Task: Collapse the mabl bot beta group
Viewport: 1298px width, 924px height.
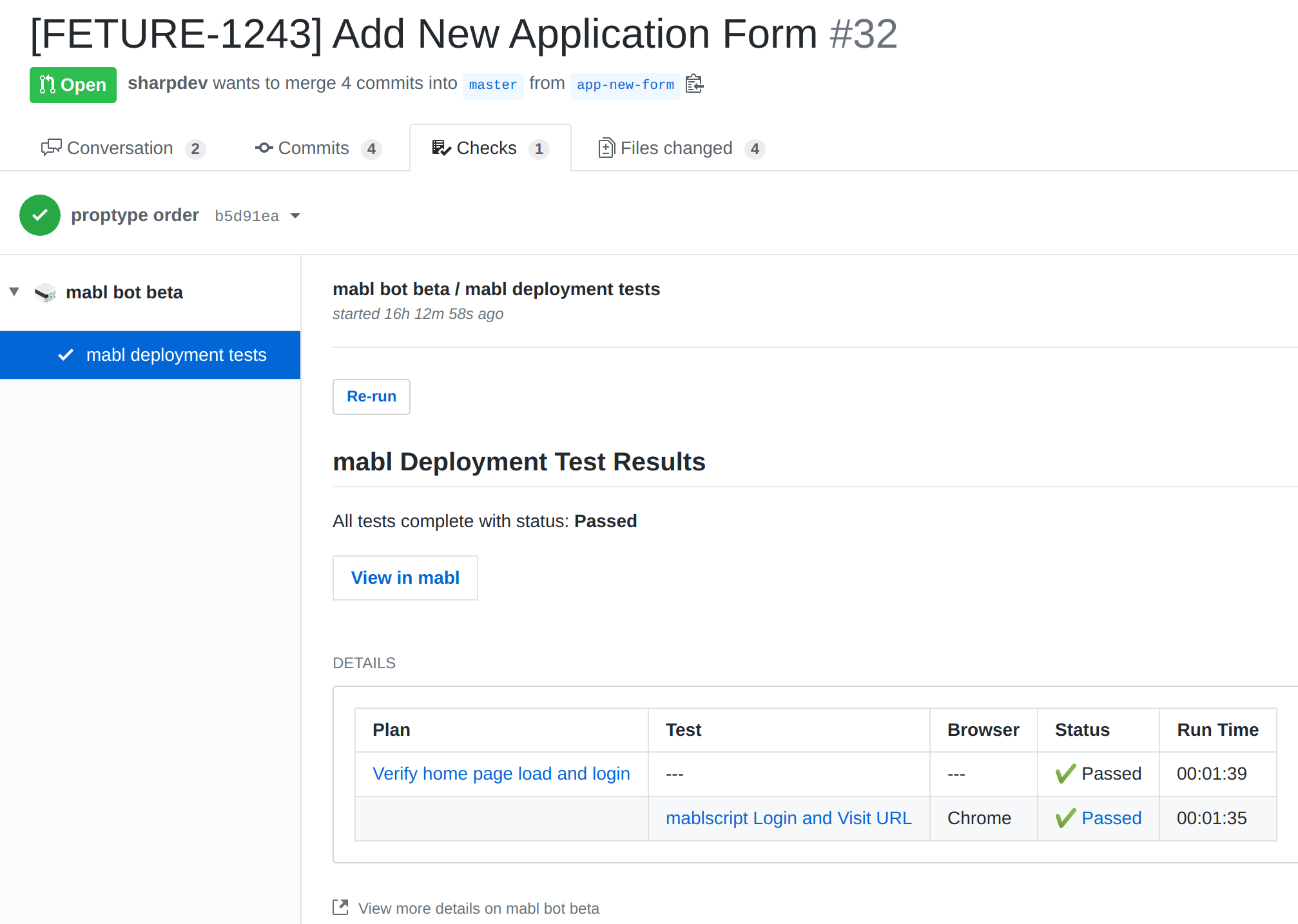Action: [14, 291]
